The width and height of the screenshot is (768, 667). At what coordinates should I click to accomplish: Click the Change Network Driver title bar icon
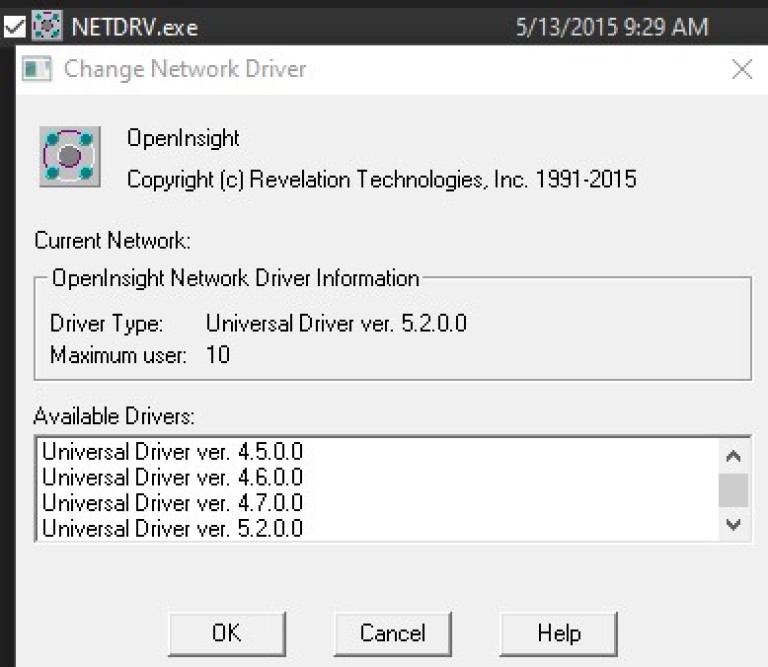pyautogui.click(x=37, y=69)
